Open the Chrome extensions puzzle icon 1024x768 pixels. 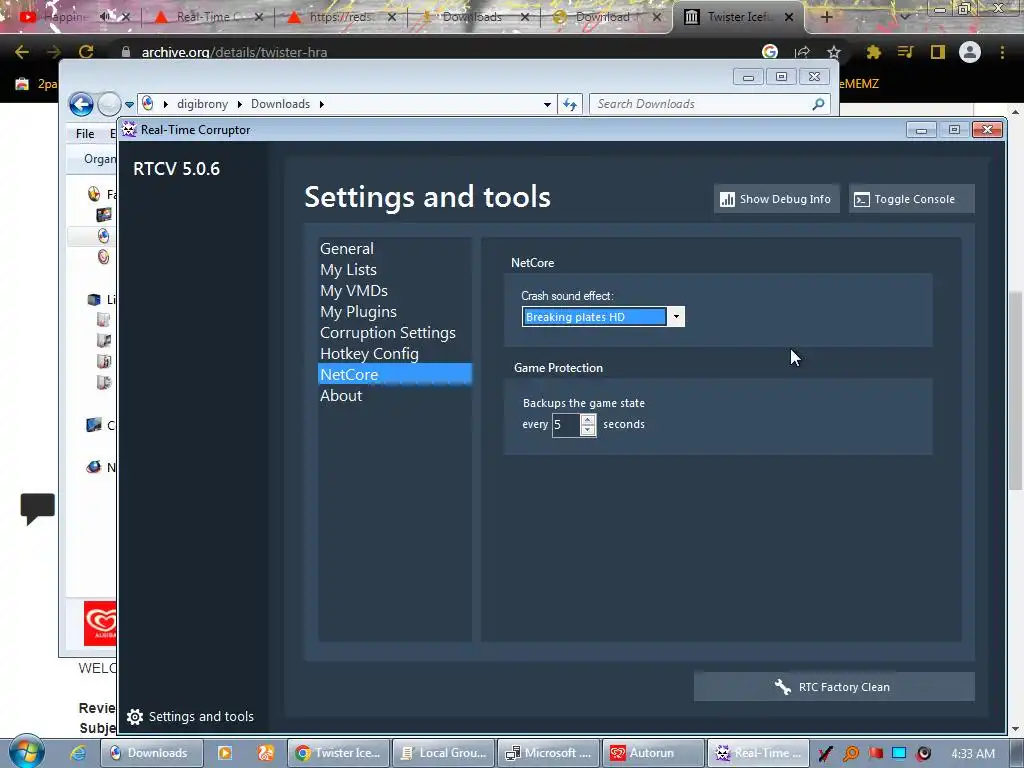873,52
